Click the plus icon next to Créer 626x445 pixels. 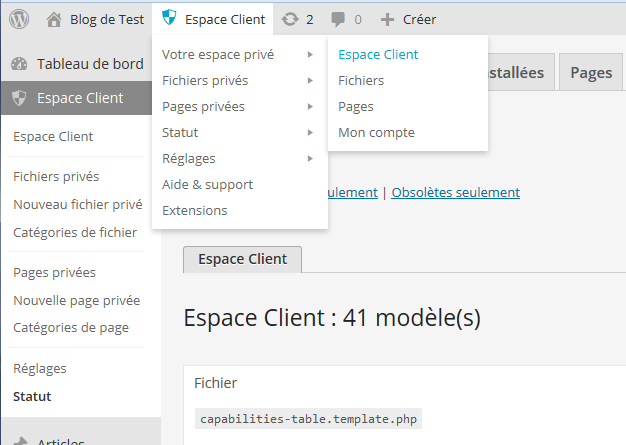click(387, 20)
